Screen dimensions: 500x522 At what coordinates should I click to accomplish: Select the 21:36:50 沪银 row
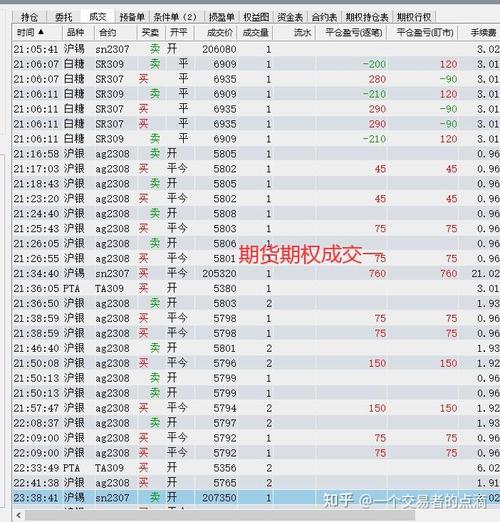coord(256,303)
